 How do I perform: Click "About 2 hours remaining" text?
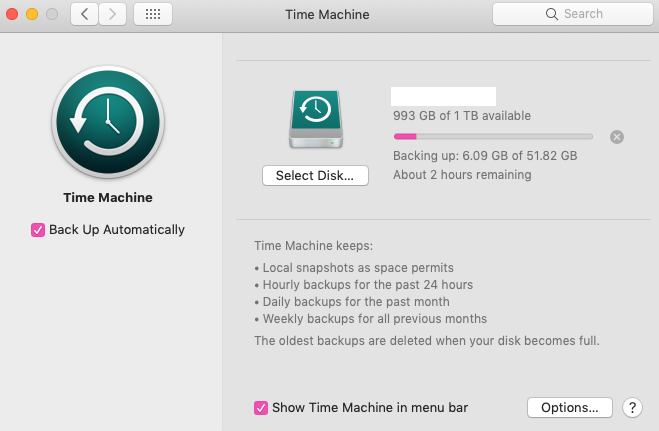tap(462, 175)
